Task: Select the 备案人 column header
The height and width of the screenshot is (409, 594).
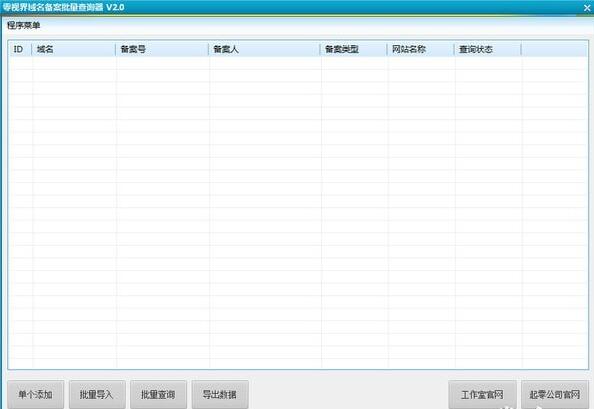Action: click(264, 49)
